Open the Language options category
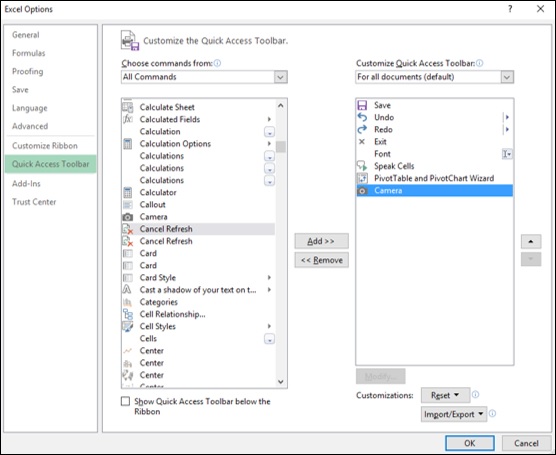Viewport: 556px width, 455px height. [29, 108]
